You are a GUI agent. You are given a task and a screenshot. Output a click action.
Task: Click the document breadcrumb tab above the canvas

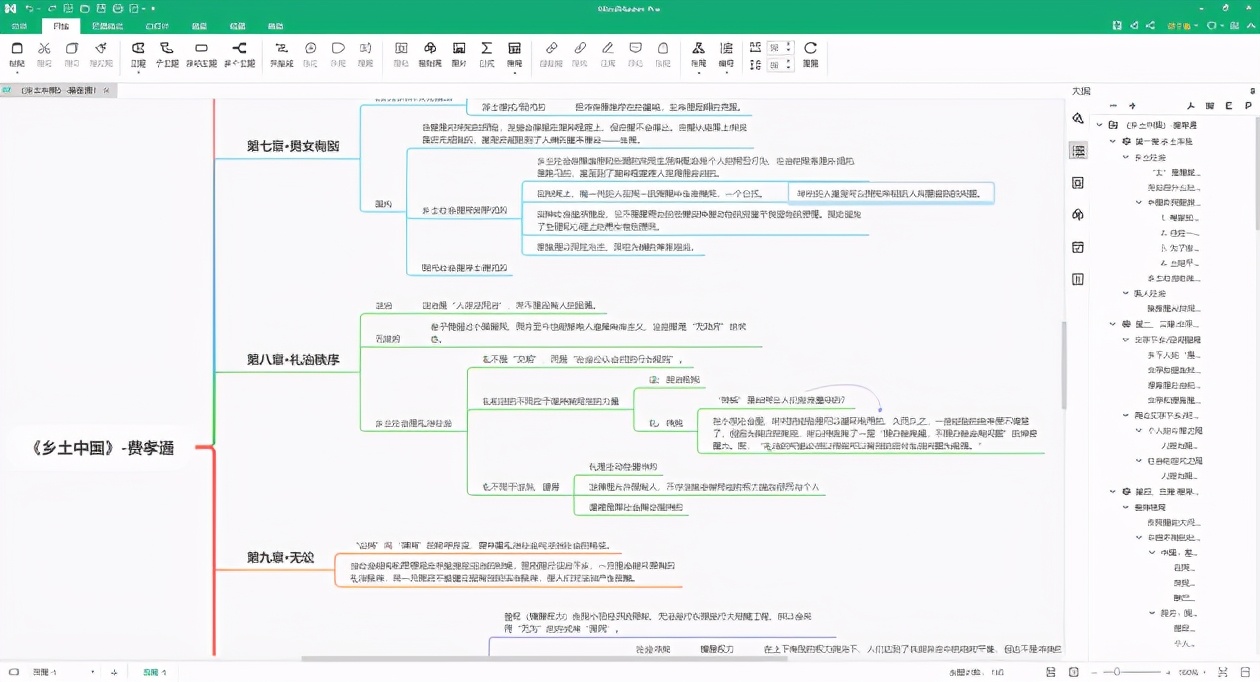point(55,89)
